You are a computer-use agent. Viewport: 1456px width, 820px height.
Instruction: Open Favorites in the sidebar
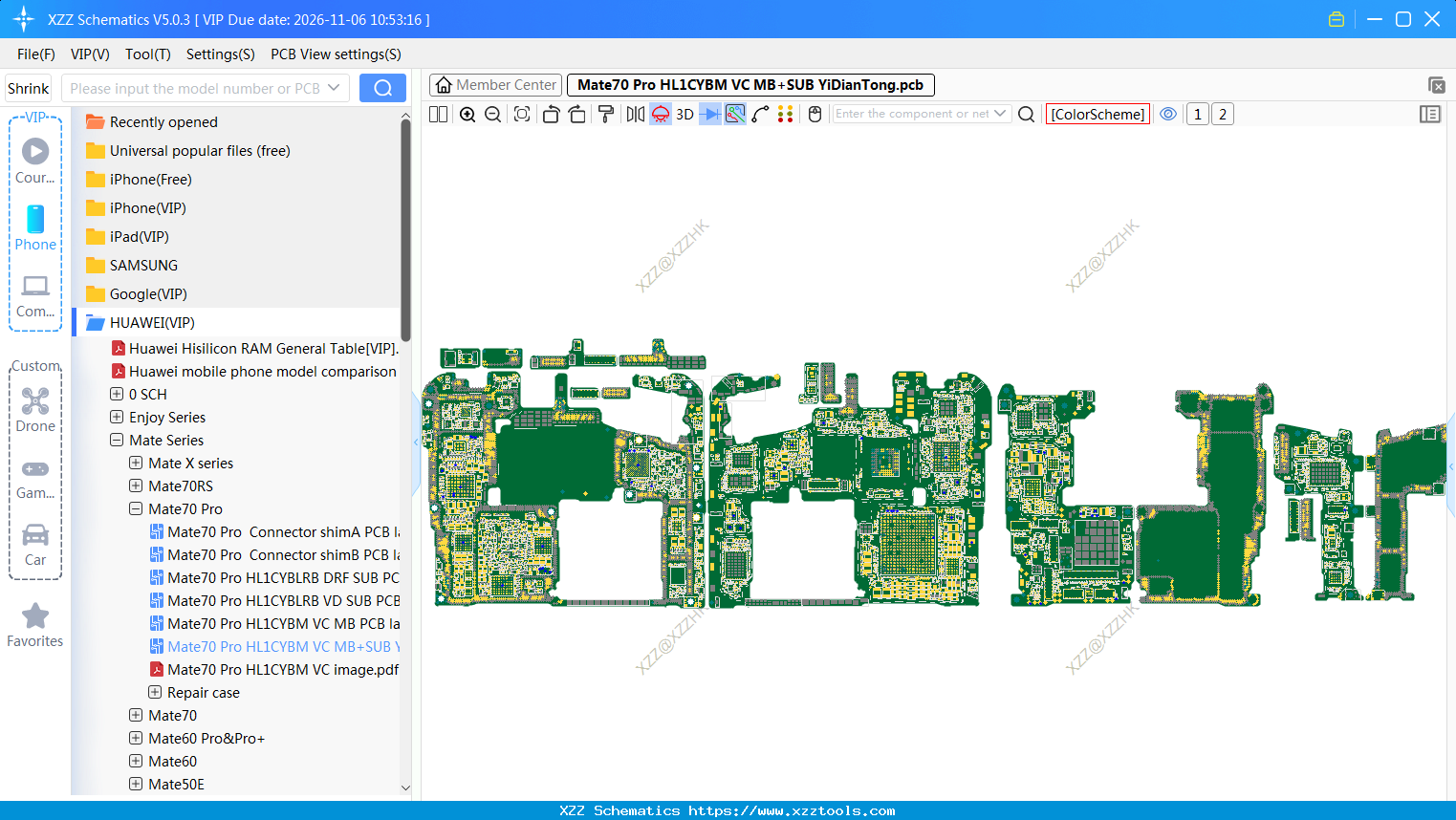(35, 625)
